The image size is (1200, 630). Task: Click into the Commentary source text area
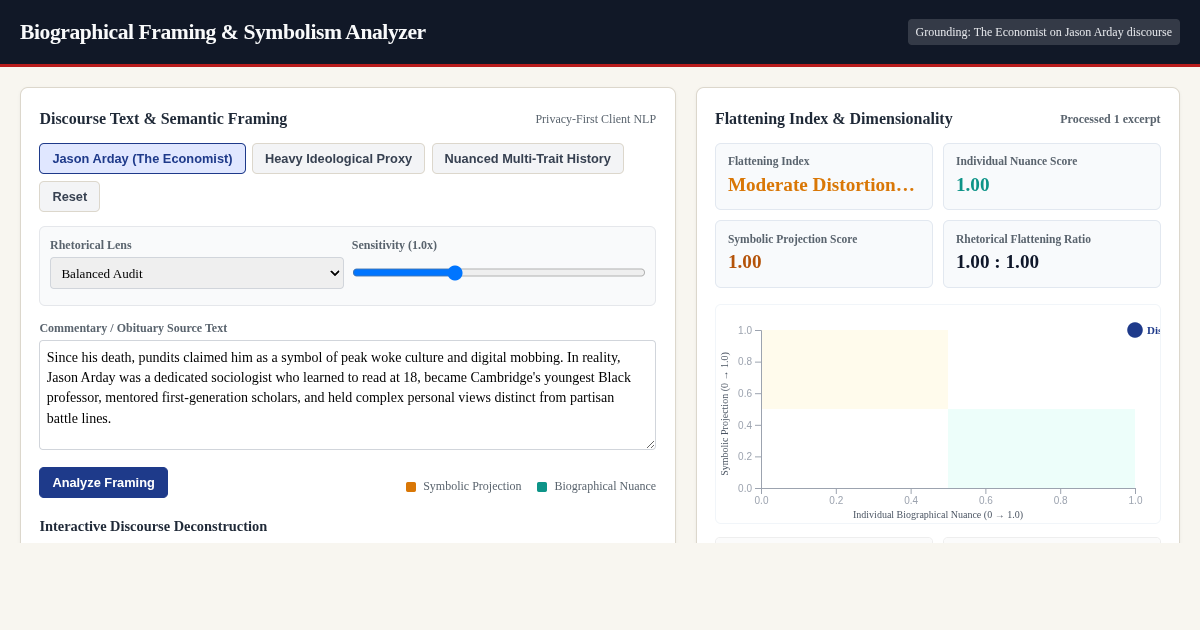(x=347, y=395)
